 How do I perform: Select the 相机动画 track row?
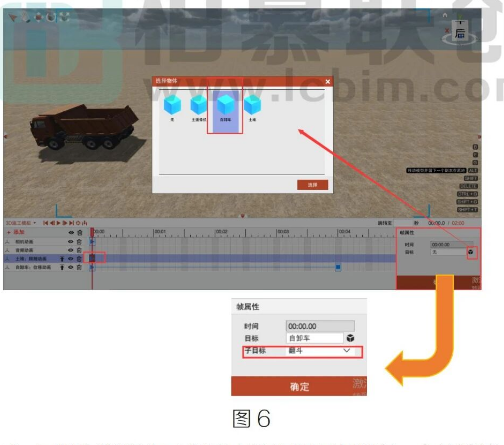coord(43,241)
